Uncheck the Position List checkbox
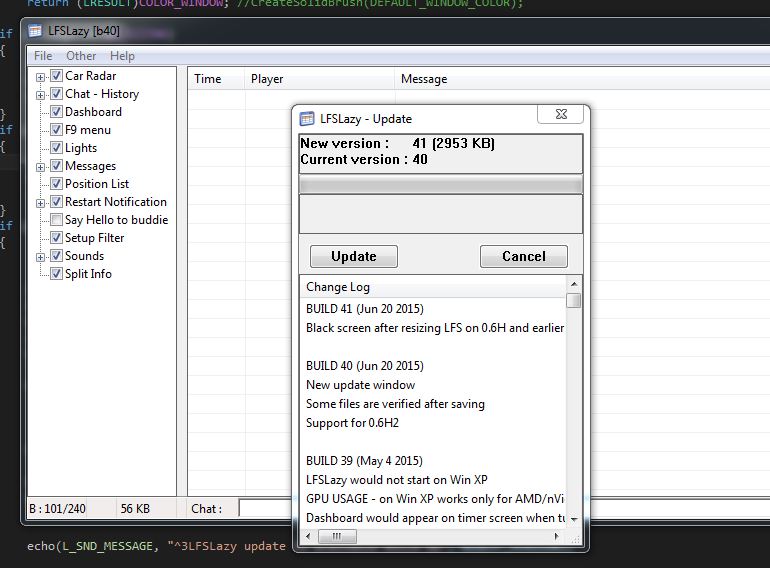Image resolution: width=770 pixels, height=568 pixels. [56, 184]
